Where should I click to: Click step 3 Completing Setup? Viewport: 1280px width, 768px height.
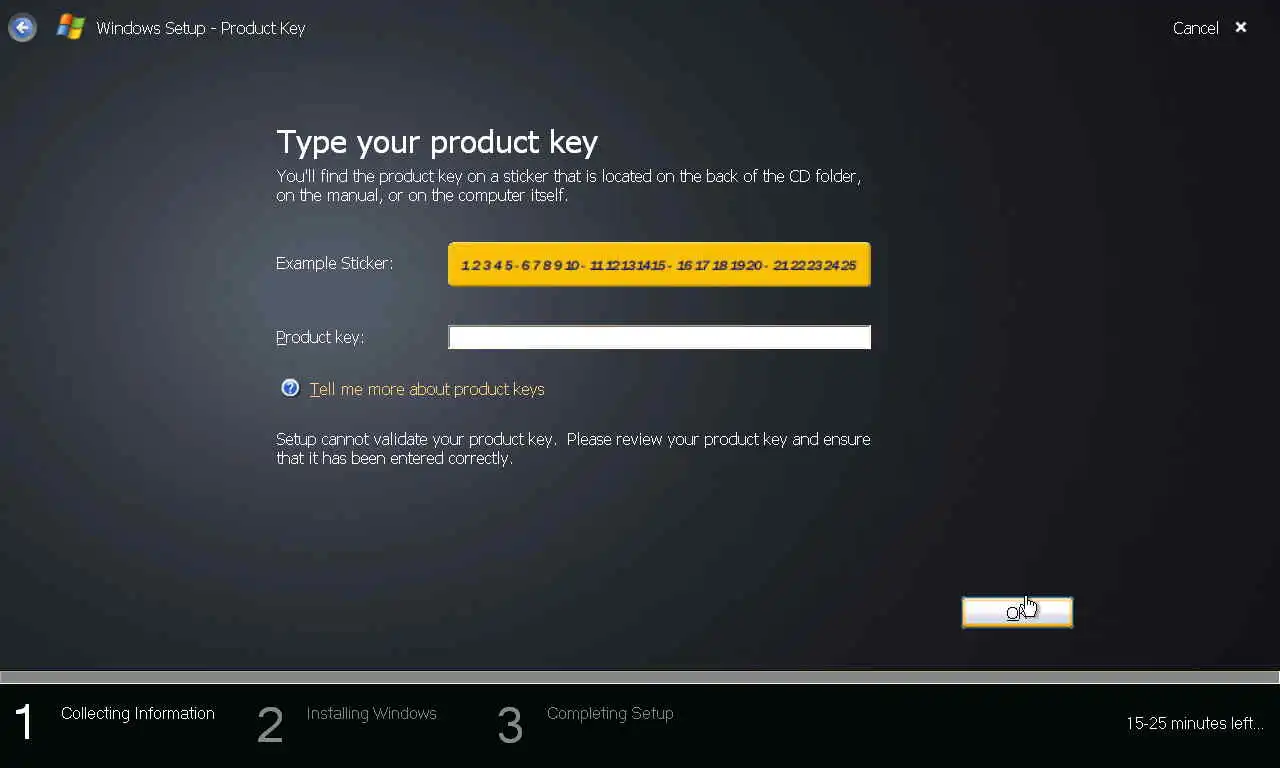pyautogui.click(x=586, y=722)
